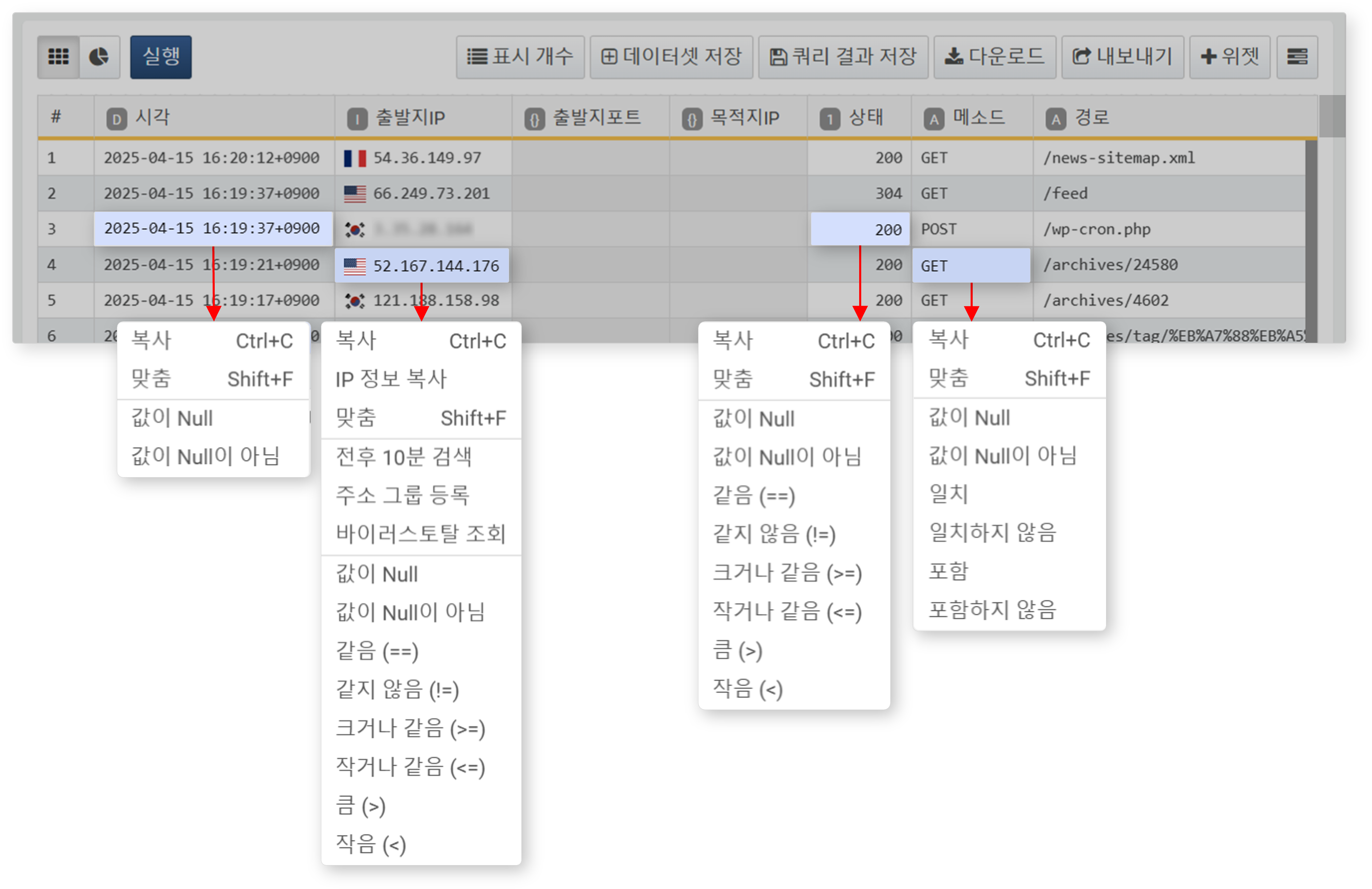Choose 주소 그룹 등록
The width and height of the screenshot is (1372, 889).
click(421, 496)
